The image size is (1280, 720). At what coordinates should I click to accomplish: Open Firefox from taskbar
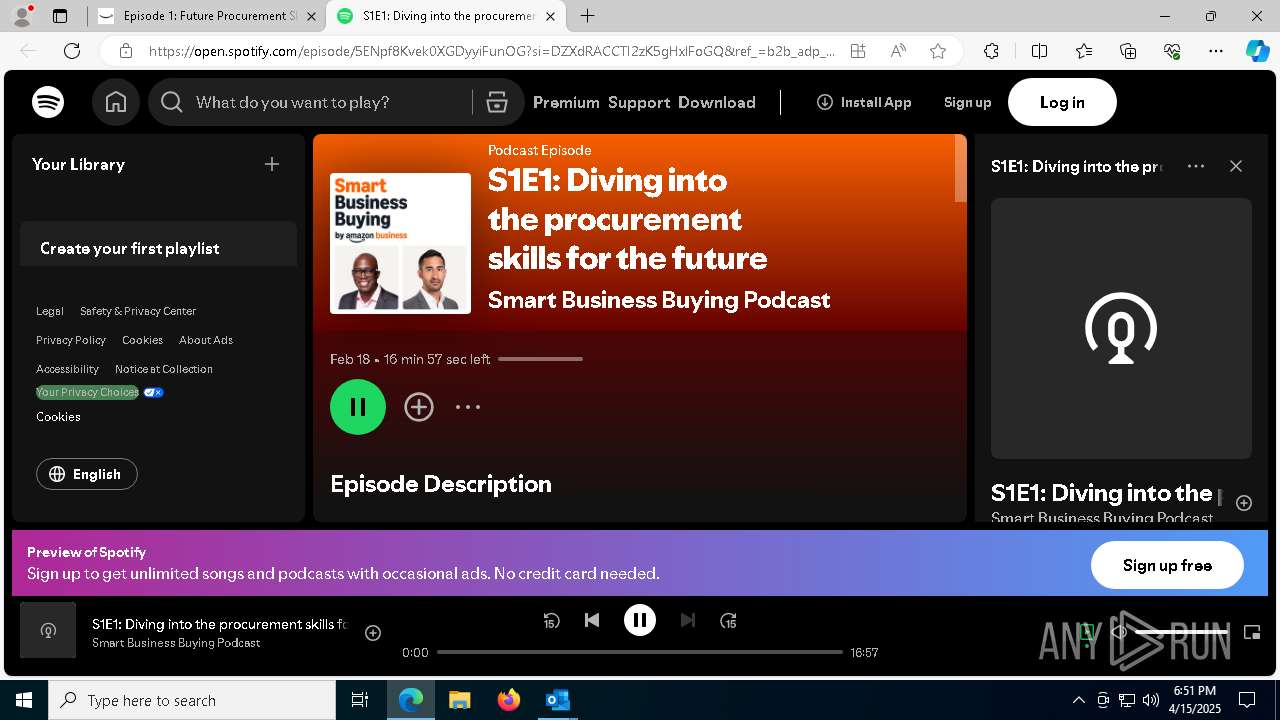pyautogui.click(x=509, y=700)
